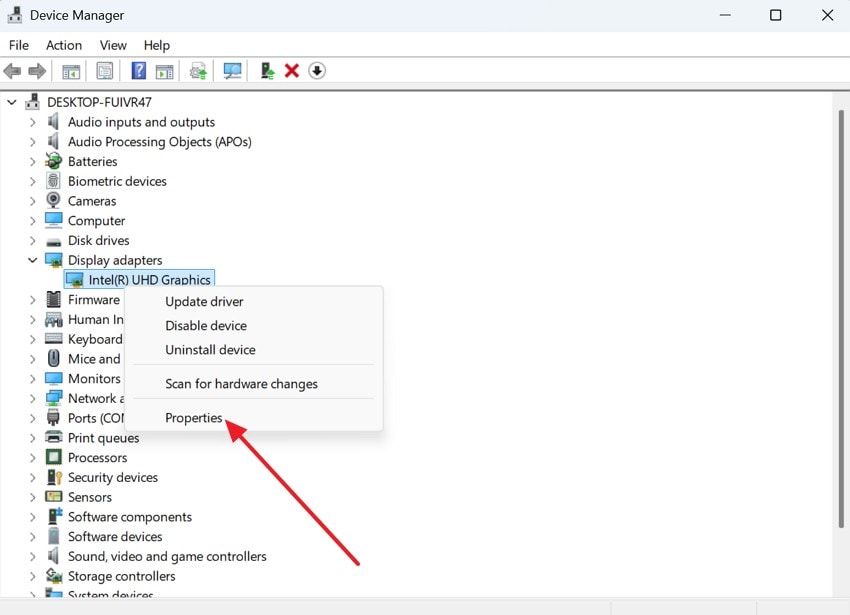Expand the Network adapters category
The width and height of the screenshot is (850, 615).
pos(32,398)
